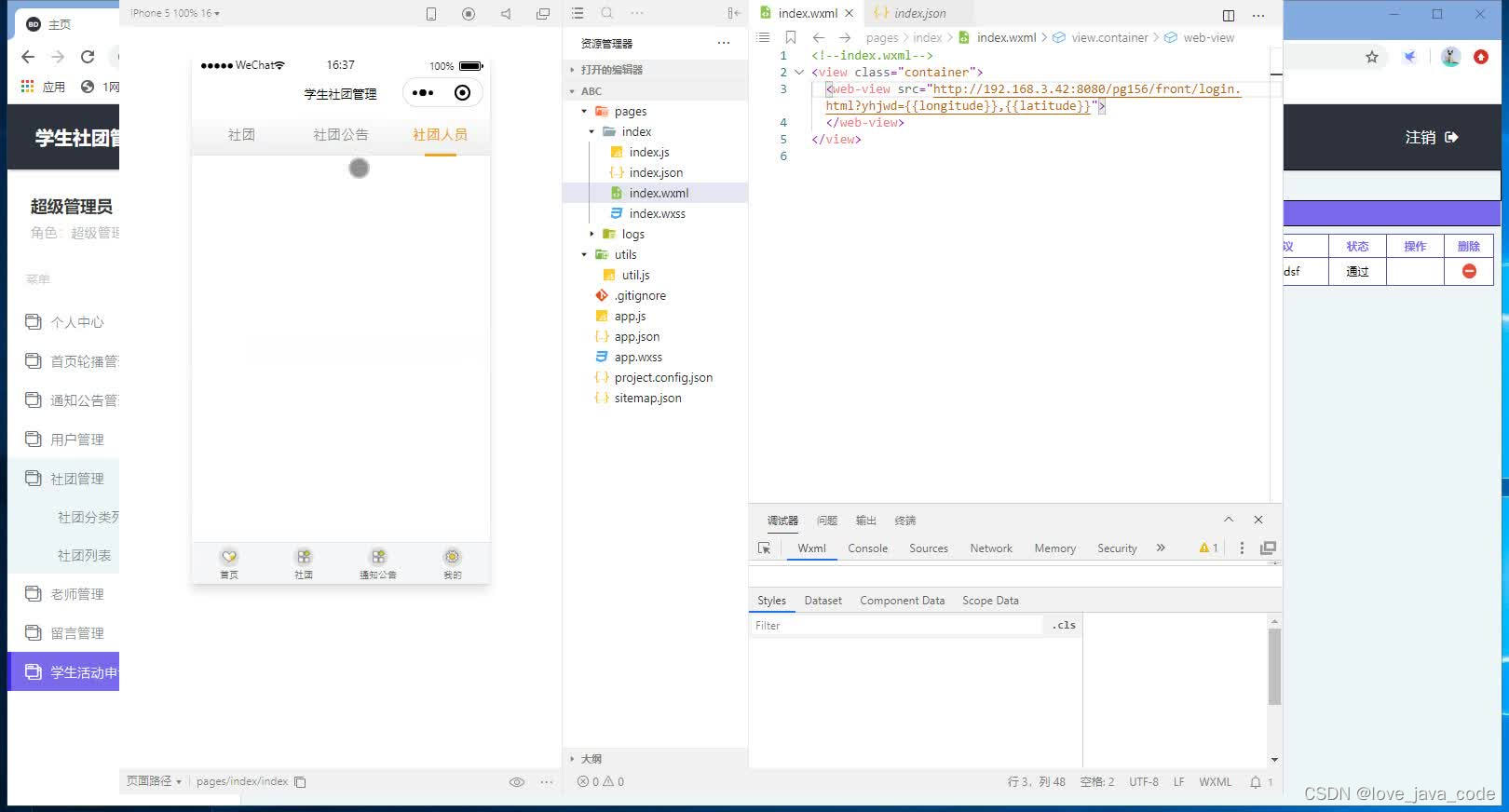The image size is (1509, 812).
Task: Show more devtools tabs chevron
Action: coord(1161,548)
